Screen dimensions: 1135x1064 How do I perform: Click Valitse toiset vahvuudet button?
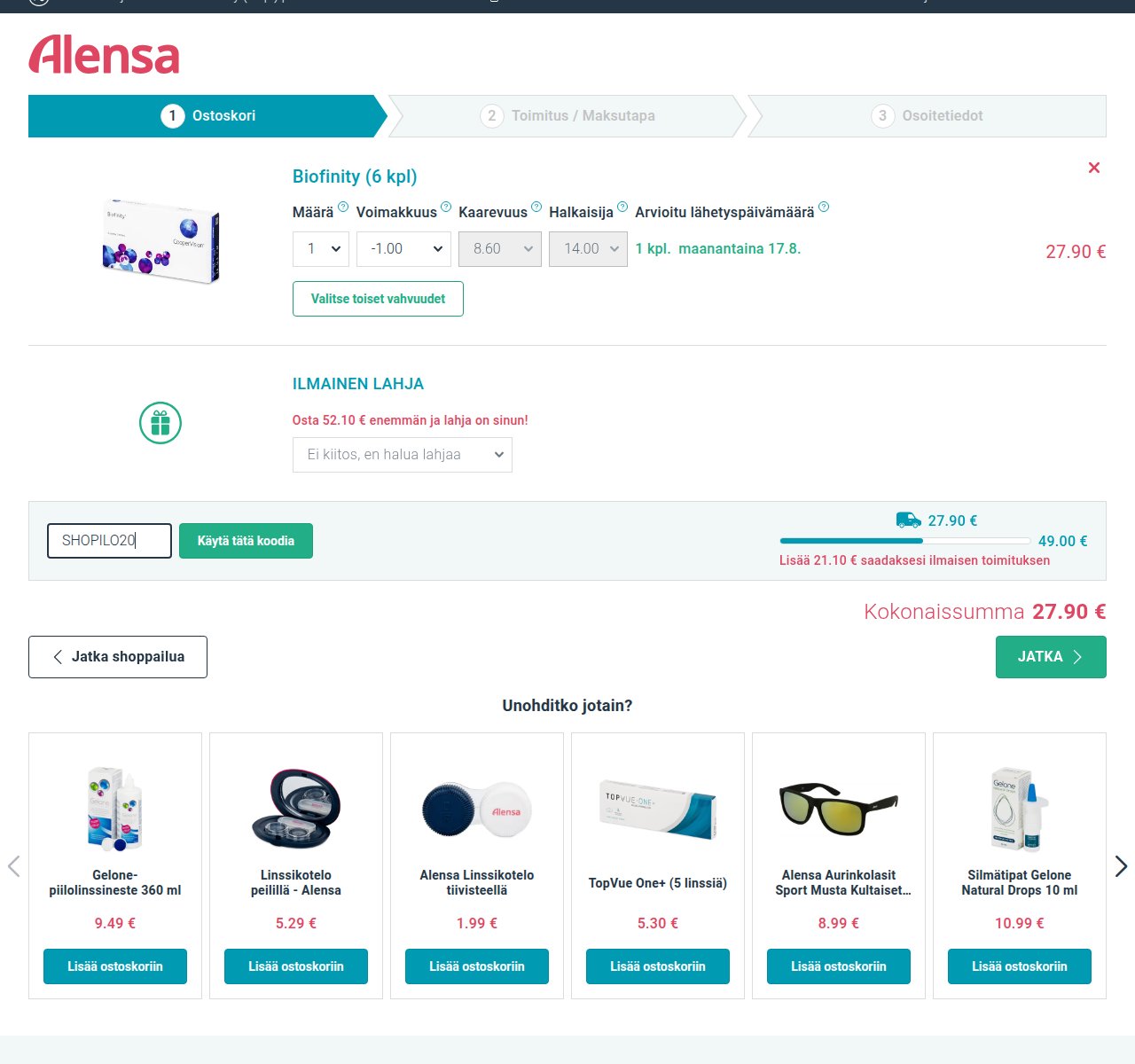pos(378,299)
